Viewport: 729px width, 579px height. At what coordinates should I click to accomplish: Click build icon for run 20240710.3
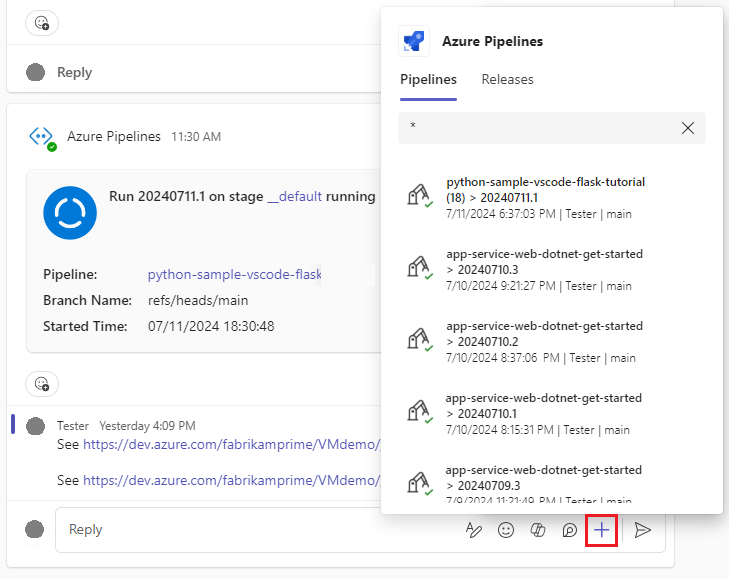click(420, 267)
